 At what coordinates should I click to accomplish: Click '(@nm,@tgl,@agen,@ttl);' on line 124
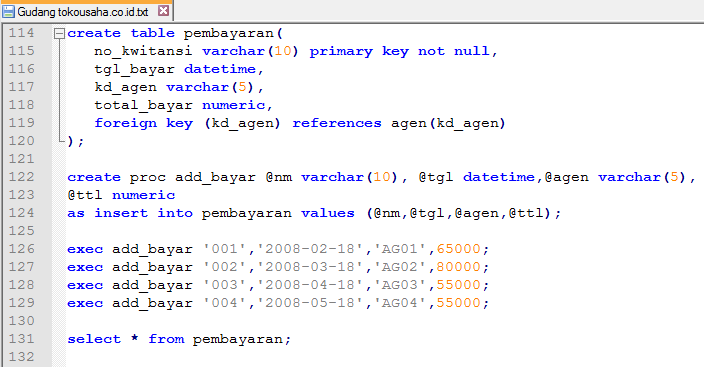click(x=464, y=213)
